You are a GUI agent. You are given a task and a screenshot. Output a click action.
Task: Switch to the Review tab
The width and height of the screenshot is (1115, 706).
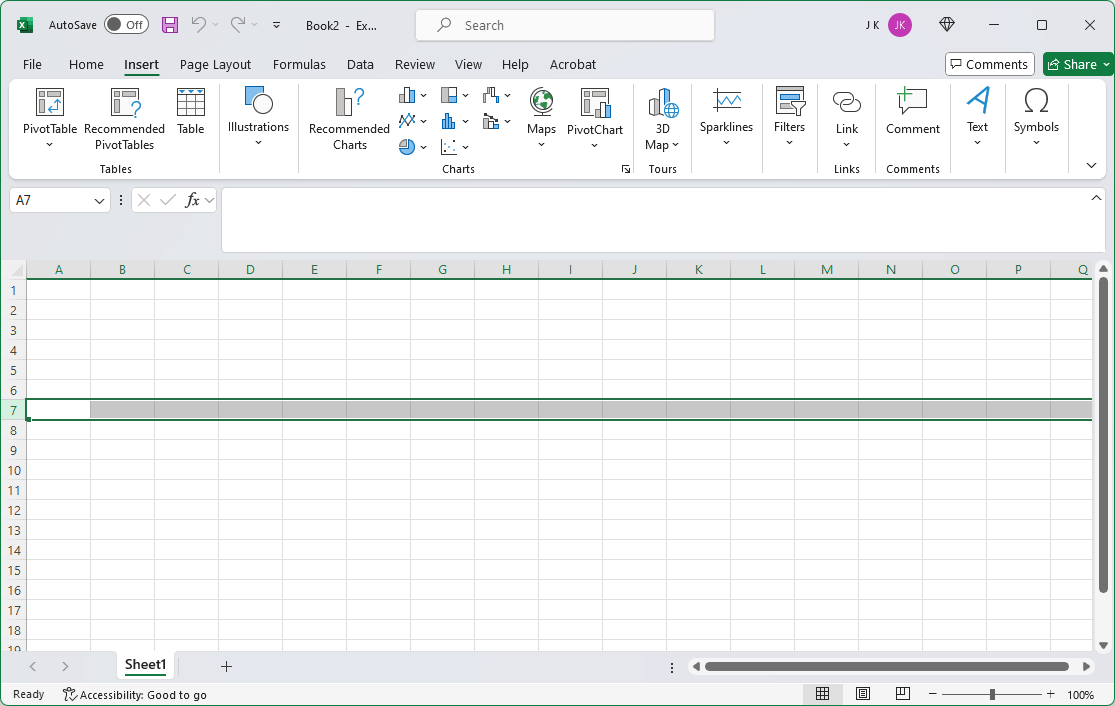415,65
